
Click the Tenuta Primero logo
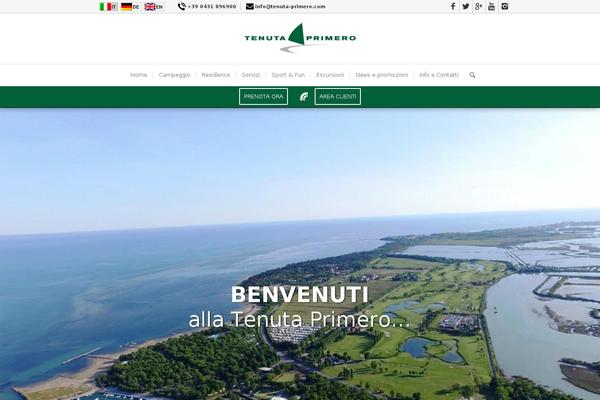click(300, 38)
